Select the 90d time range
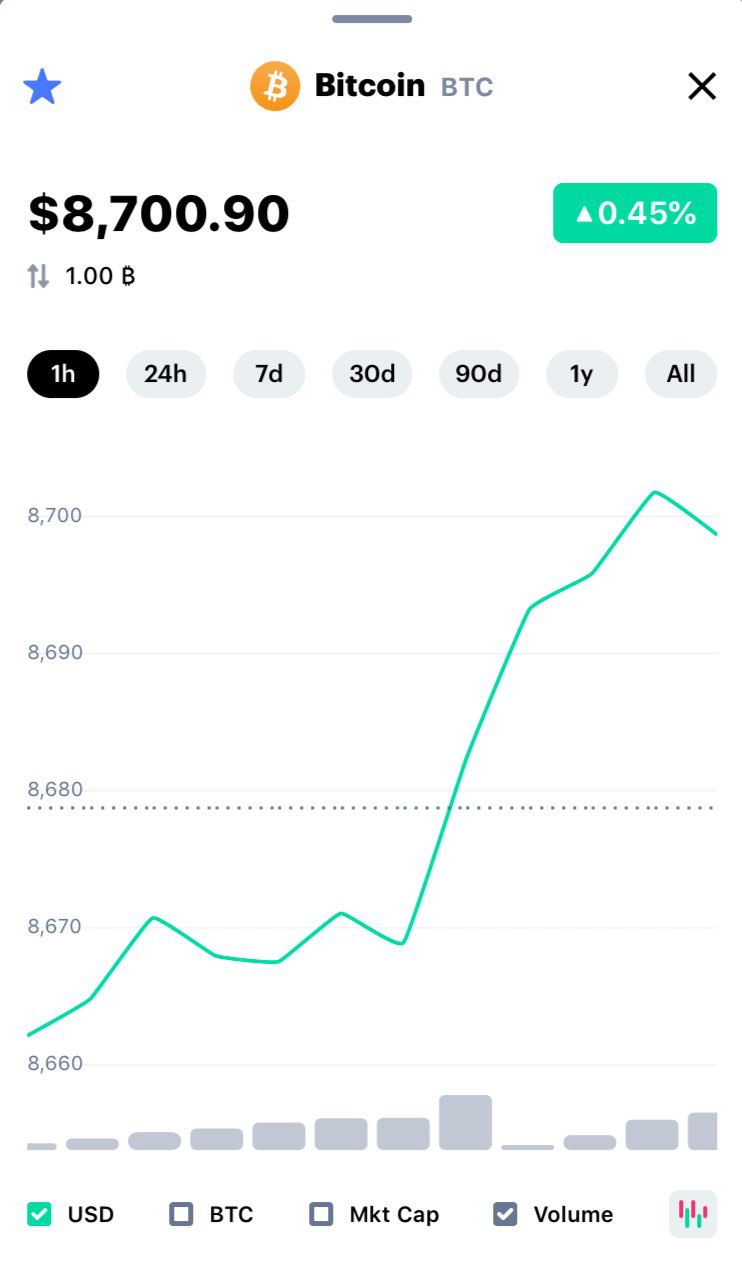 tap(479, 374)
